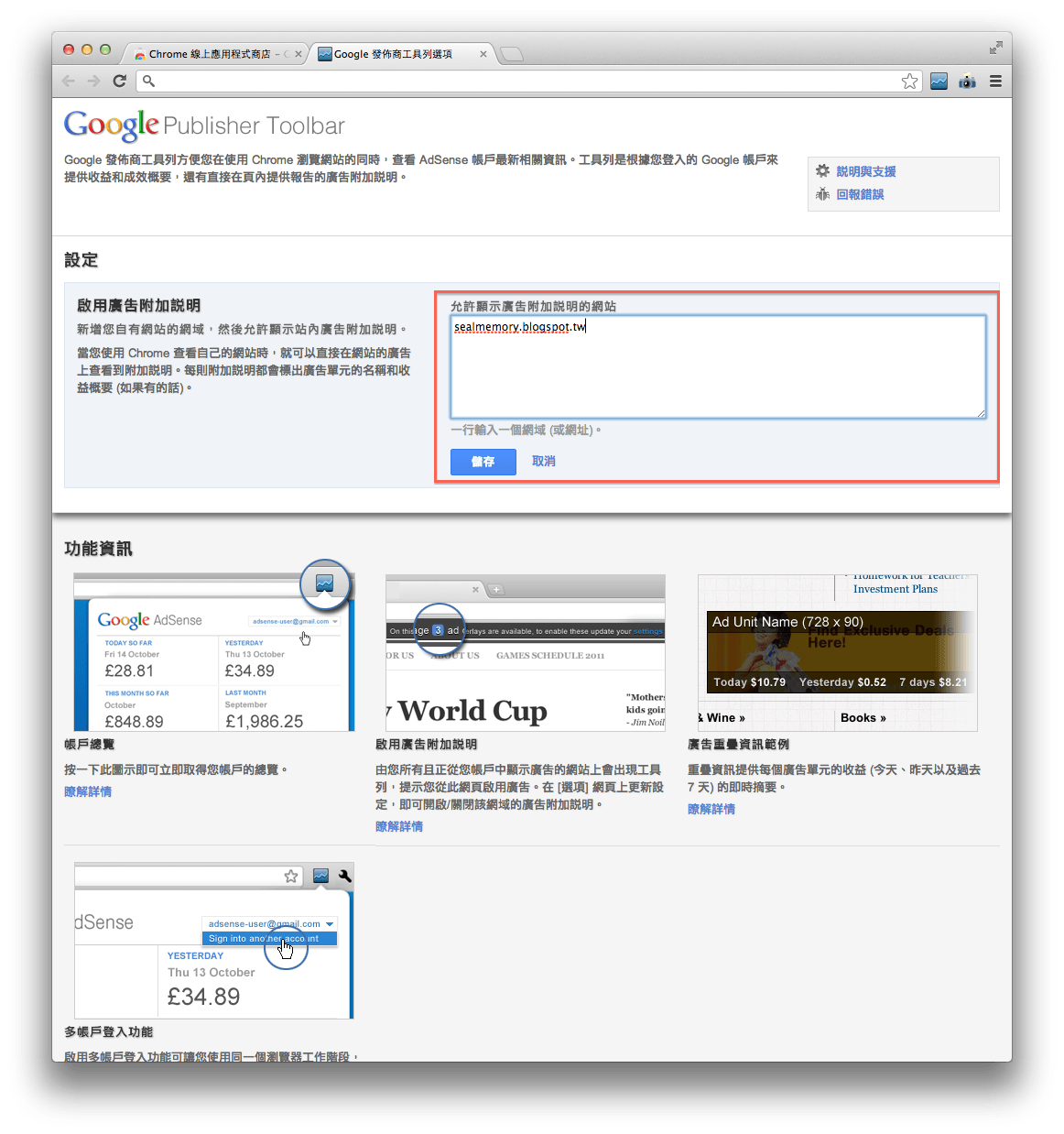Image resolution: width=1064 pixels, height=1134 pixels.
Task: Navigate back using the back arrow
Action: click(x=68, y=81)
